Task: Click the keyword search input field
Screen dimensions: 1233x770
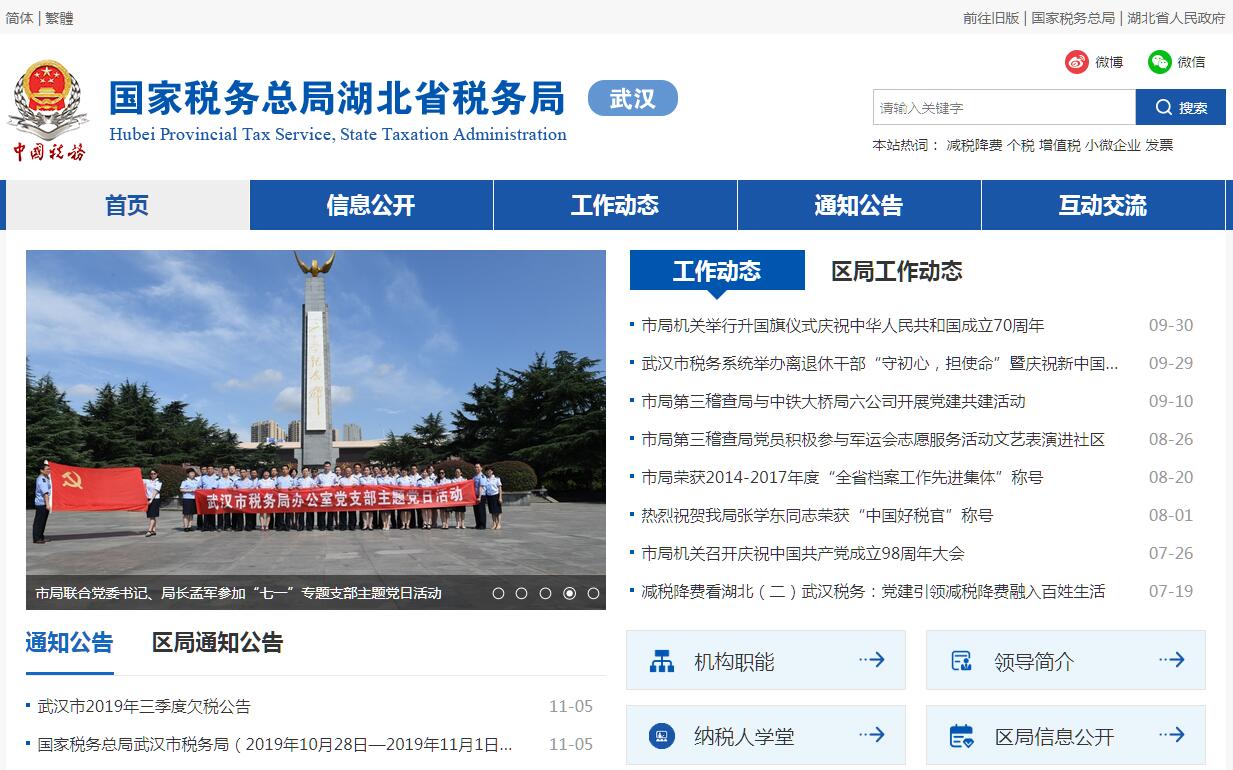Action: tap(1003, 108)
